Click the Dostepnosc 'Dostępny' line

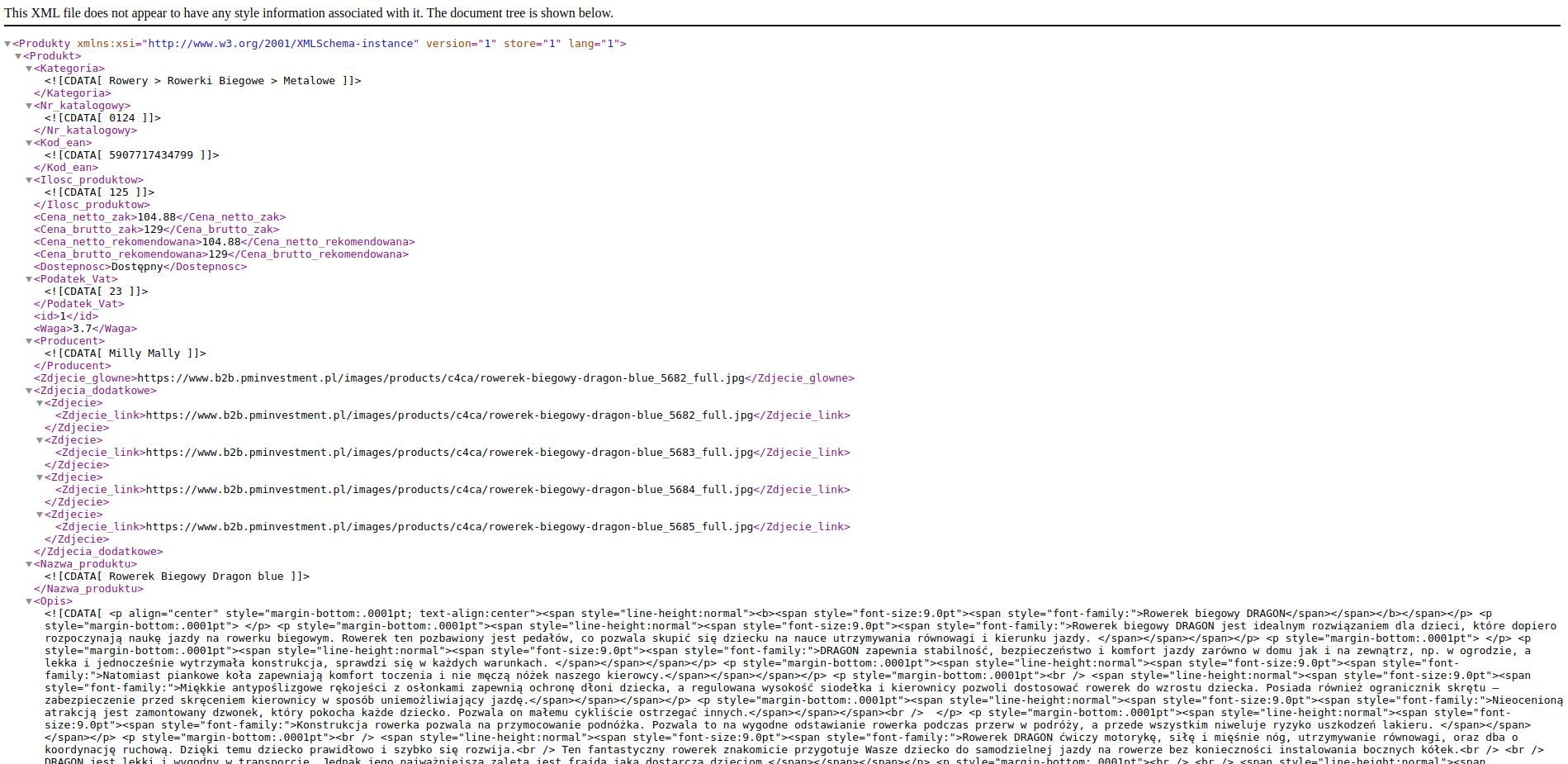140,267
